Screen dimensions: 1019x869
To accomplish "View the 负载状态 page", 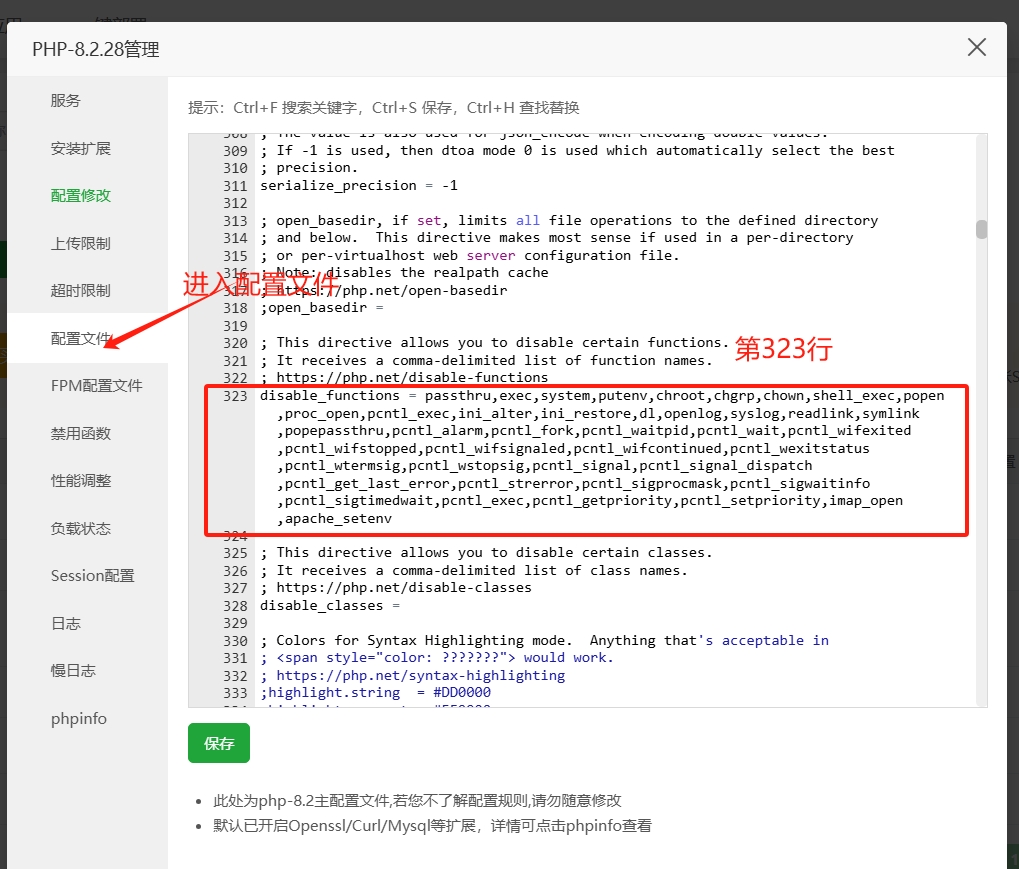I will (81, 529).
